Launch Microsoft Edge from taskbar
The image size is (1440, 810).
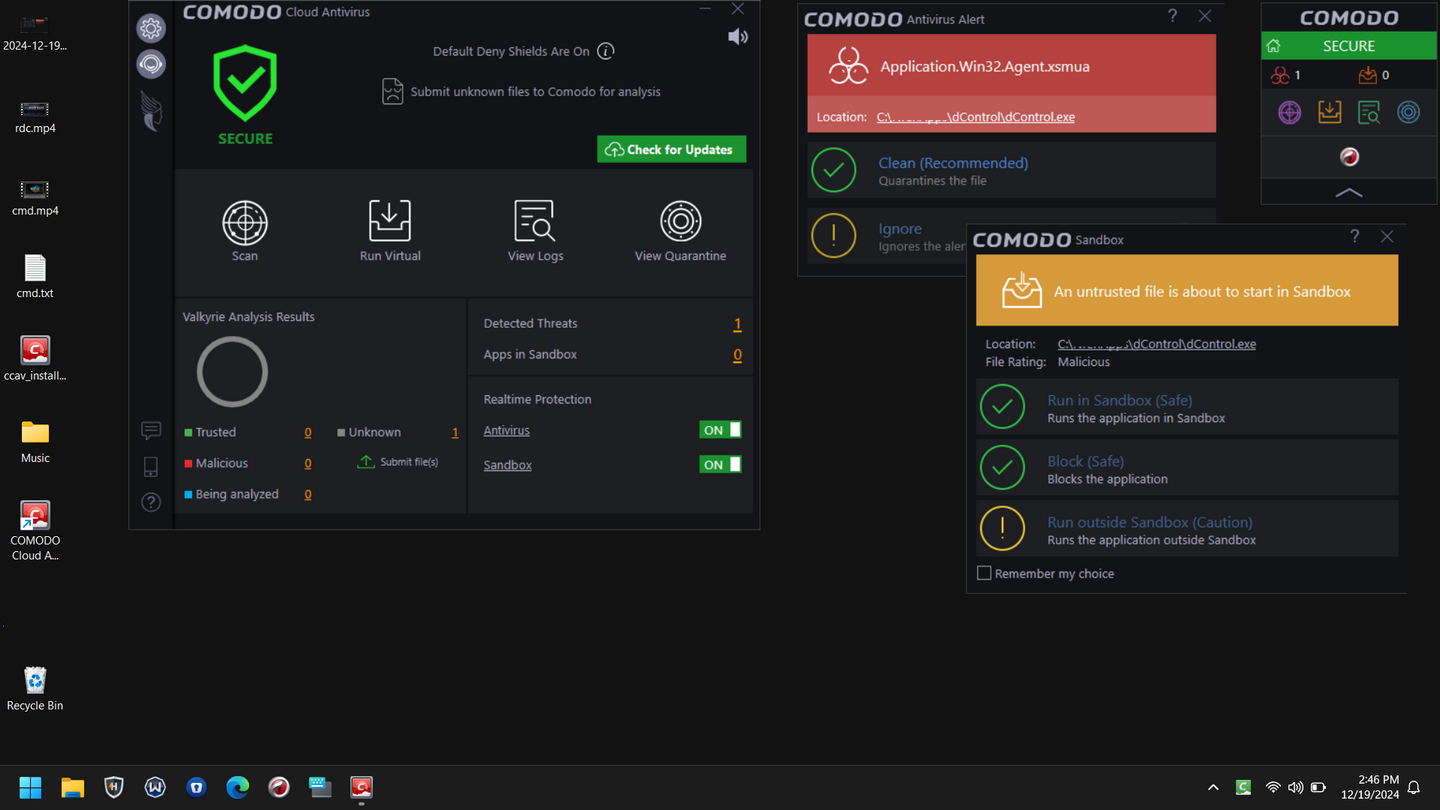point(237,788)
